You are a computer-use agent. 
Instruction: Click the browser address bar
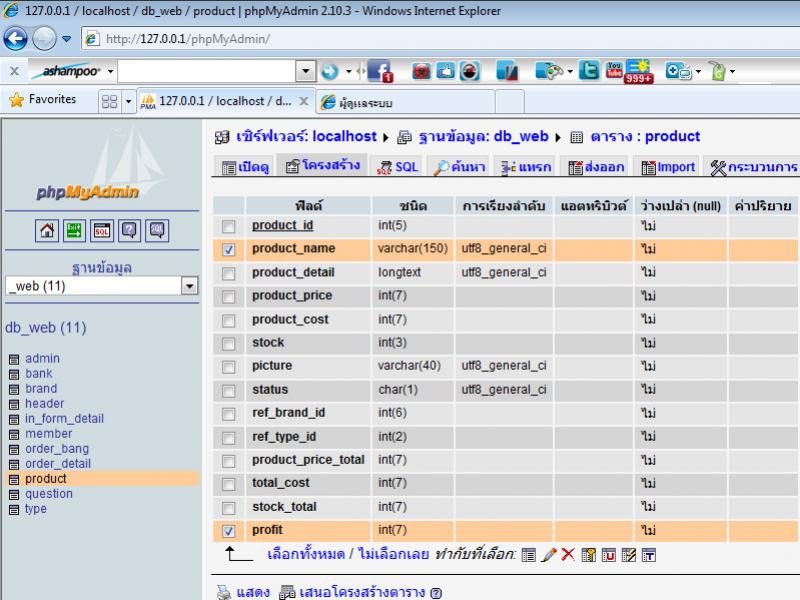coord(400,39)
